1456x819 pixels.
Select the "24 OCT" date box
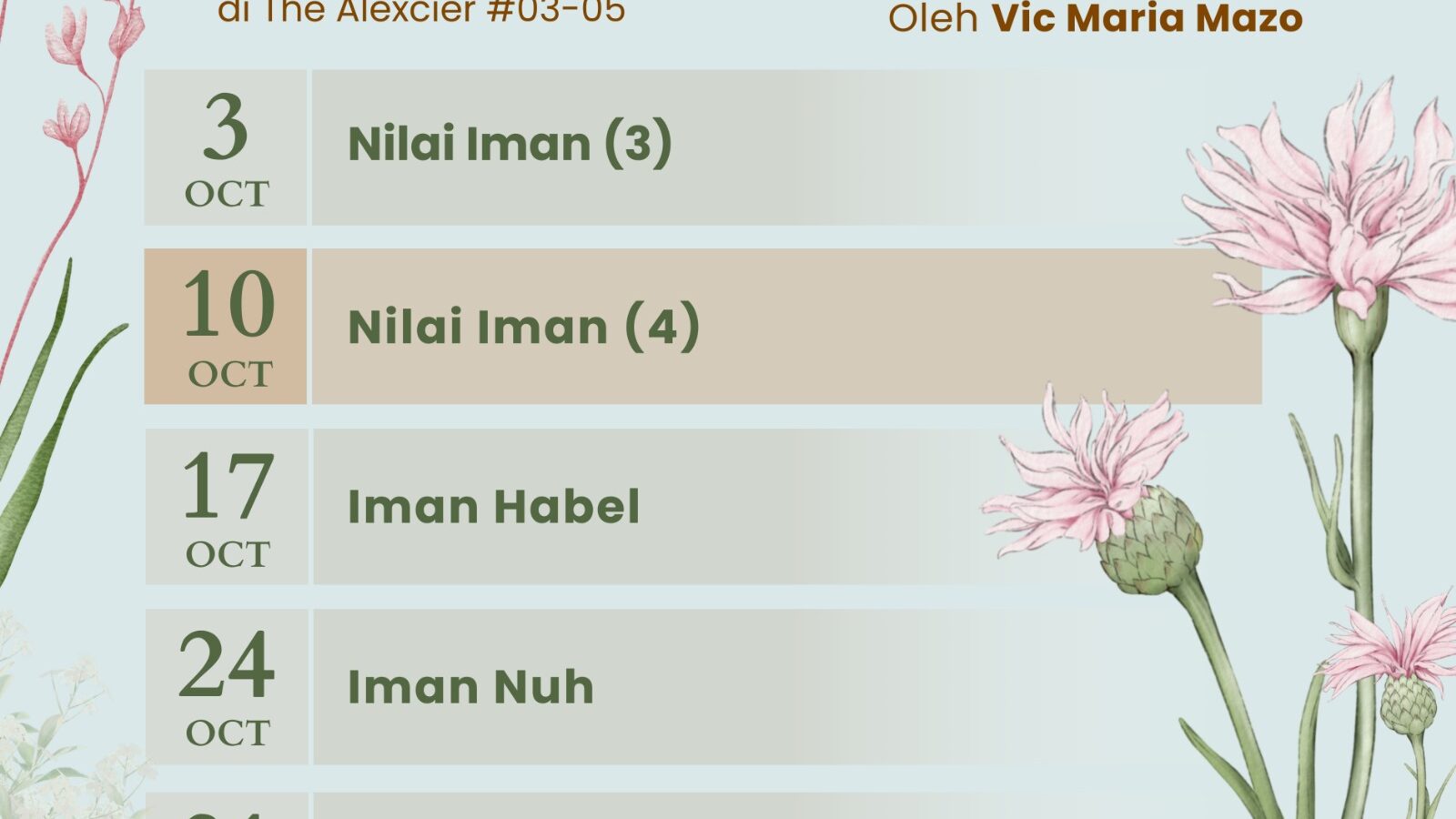click(227, 687)
